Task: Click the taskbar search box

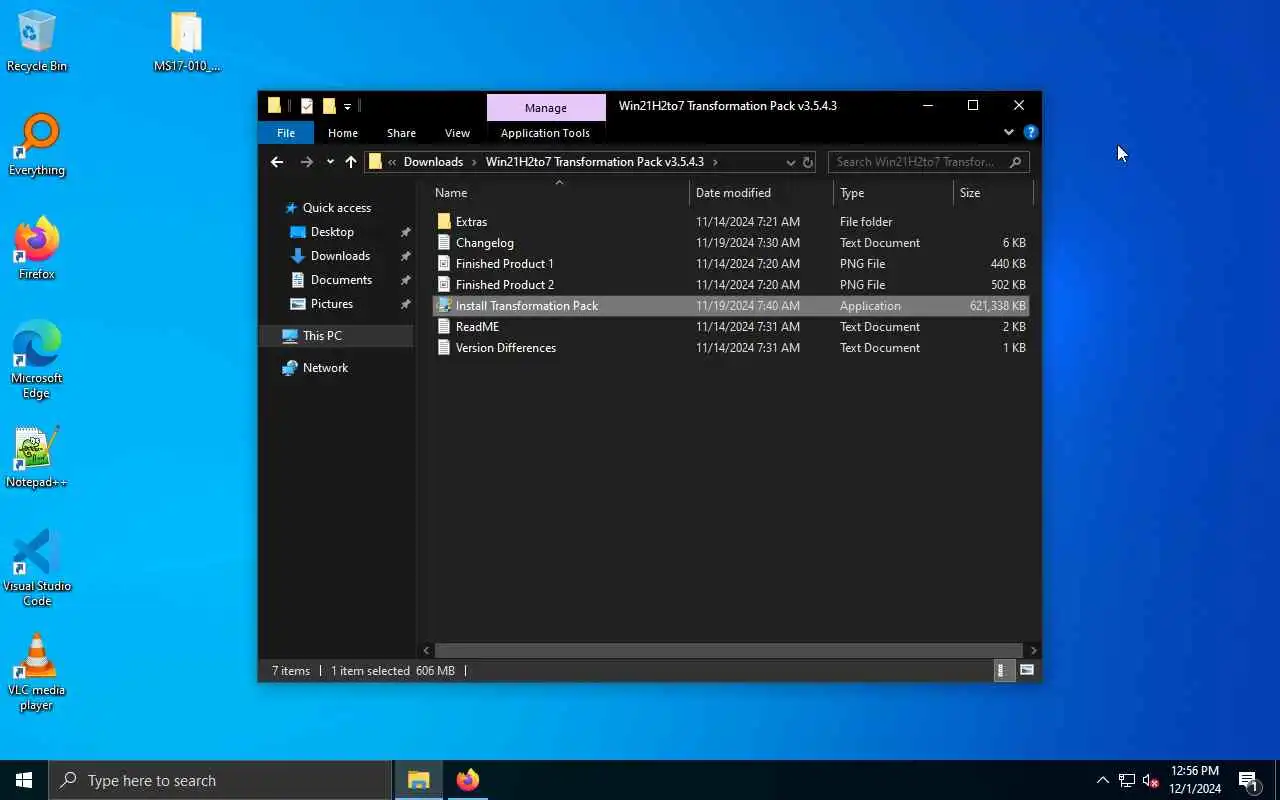Action: click(x=220, y=780)
